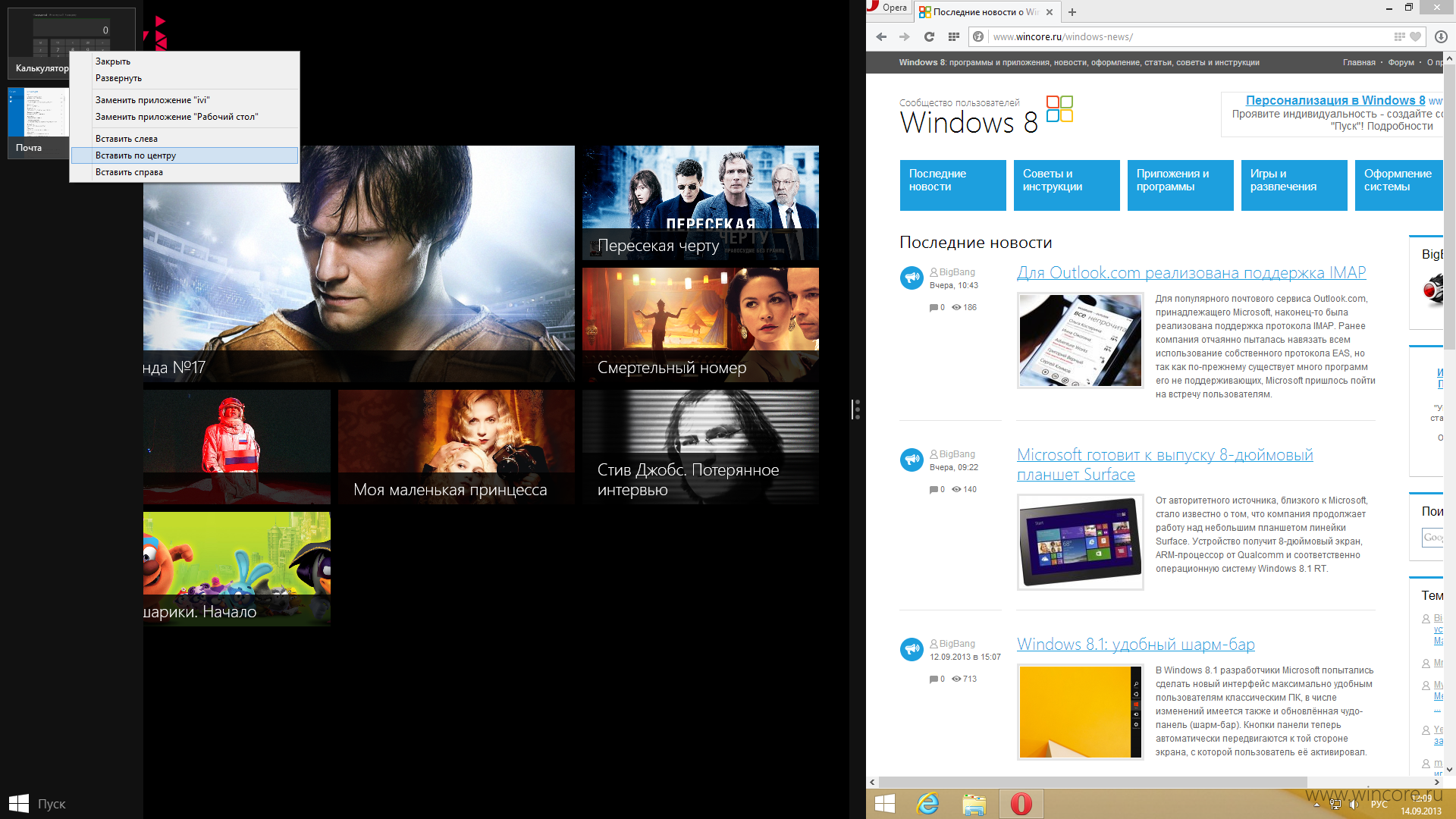
Task: Show hidden tray icons arrow
Action: click(x=1316, y=805)
